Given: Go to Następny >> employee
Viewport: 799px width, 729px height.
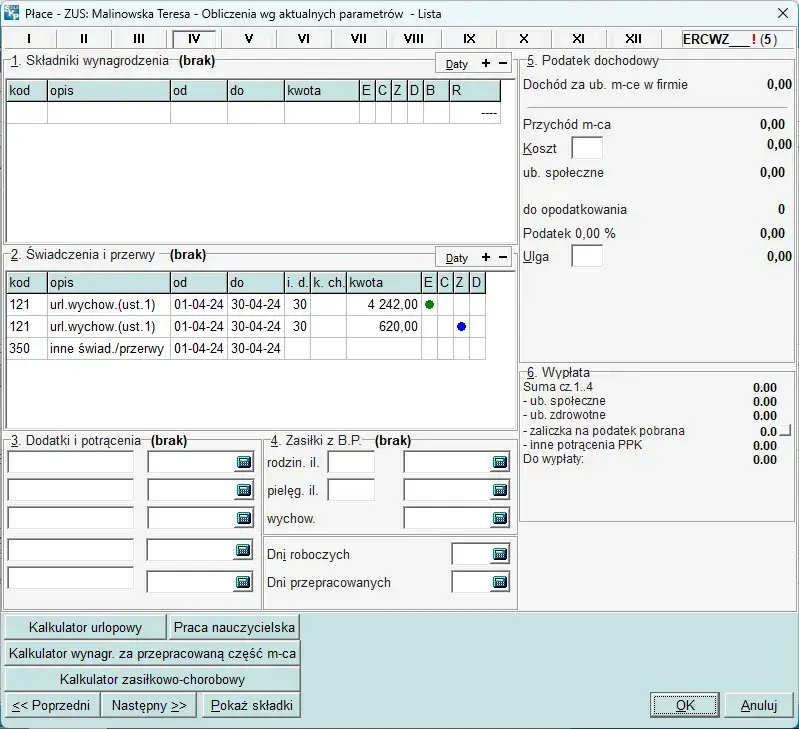Looking at the screenshot, I should 149,705.
